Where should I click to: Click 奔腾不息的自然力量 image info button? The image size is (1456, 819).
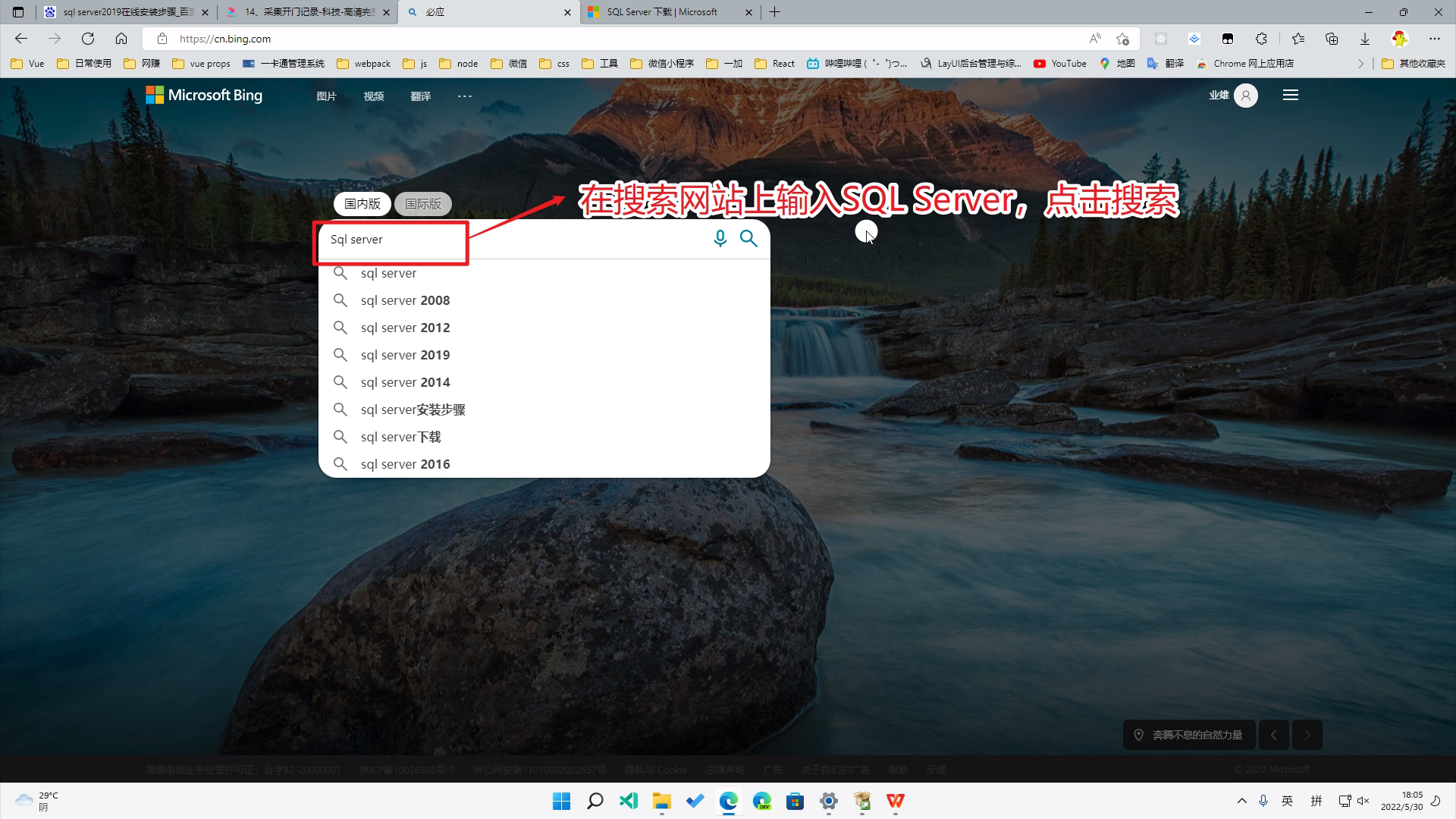[x=1188, y=735]
